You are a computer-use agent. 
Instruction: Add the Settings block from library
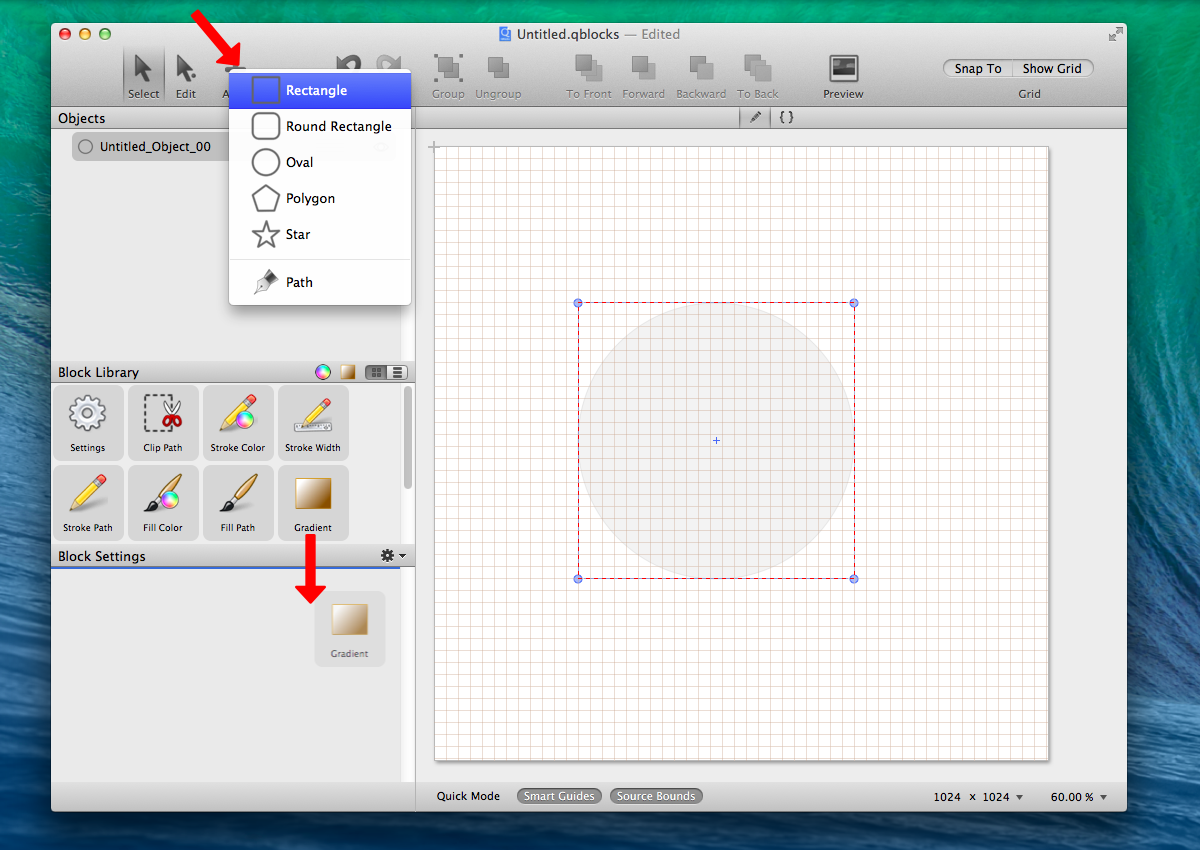(x=88, y=422)
